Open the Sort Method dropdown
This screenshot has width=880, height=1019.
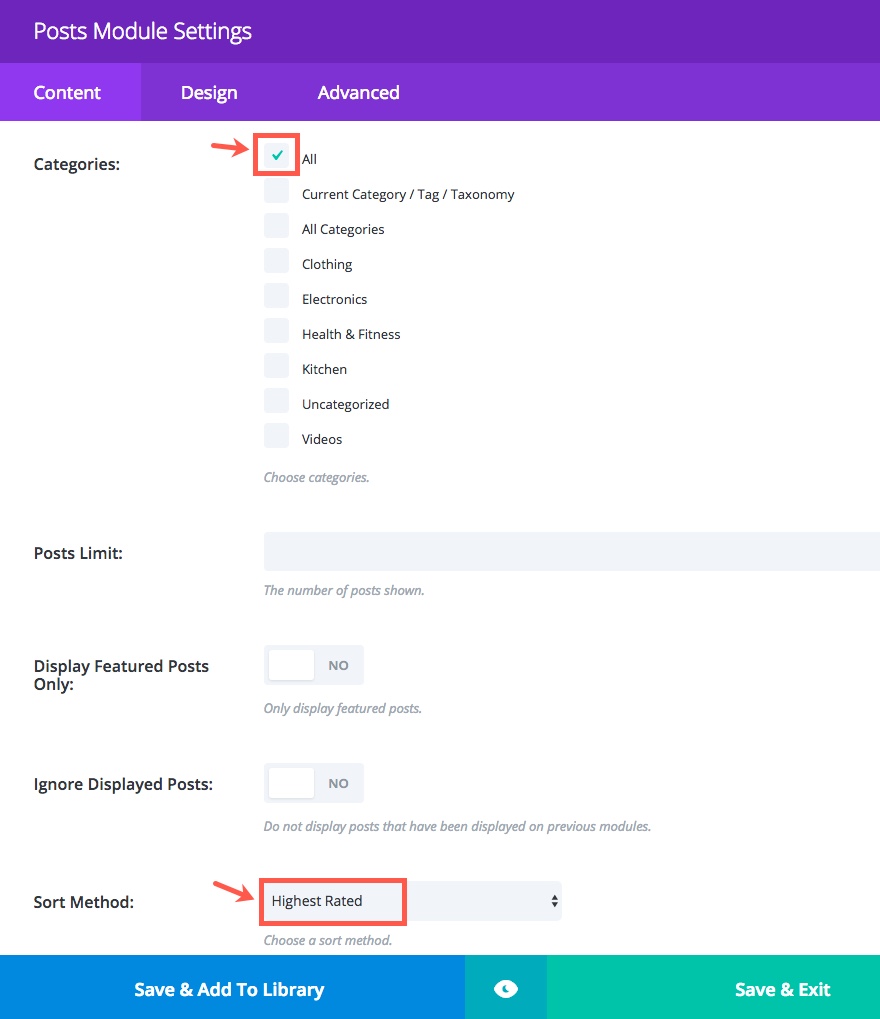tap(412, 901)
